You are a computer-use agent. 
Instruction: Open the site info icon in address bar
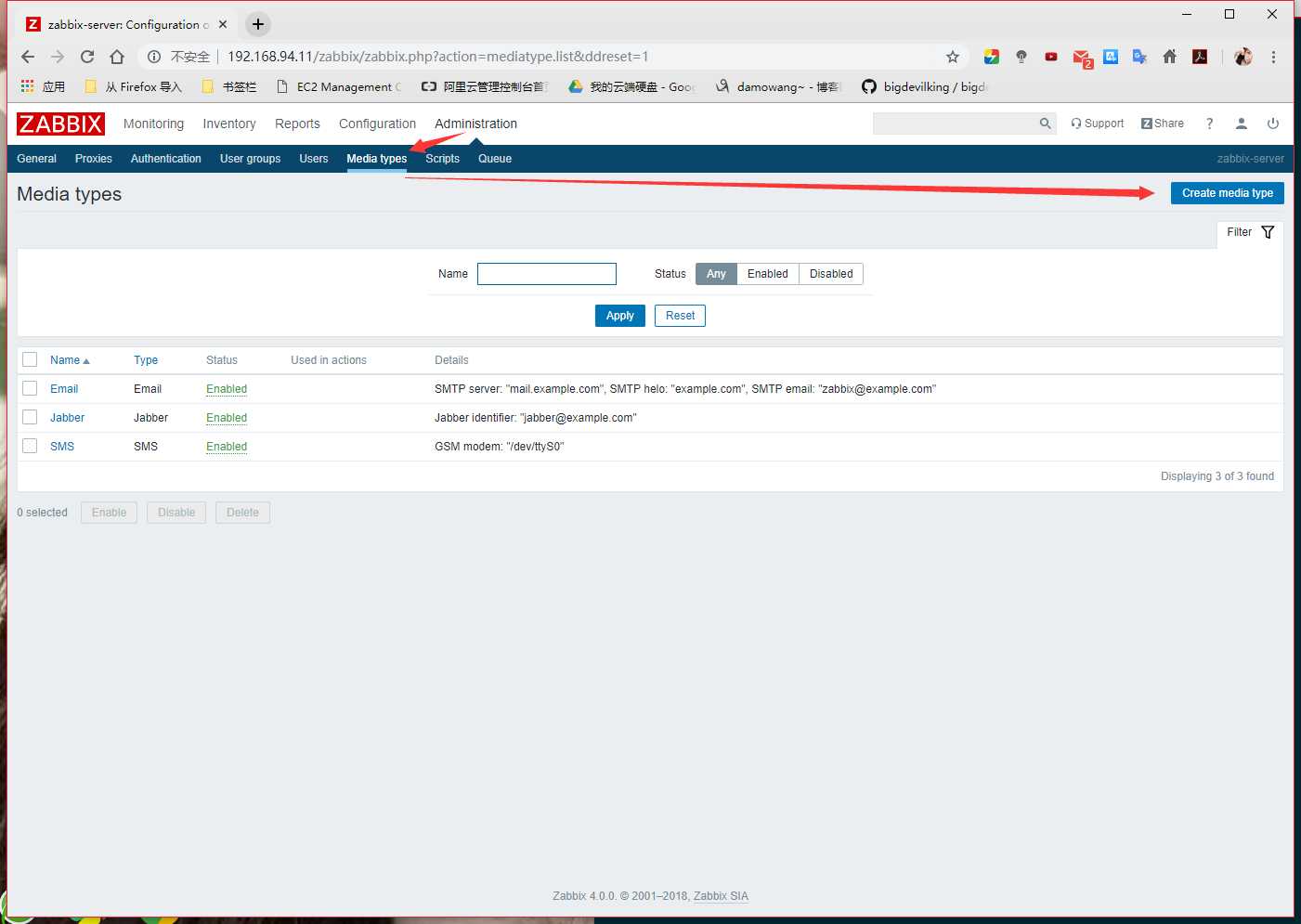click(x=154, y=57)
